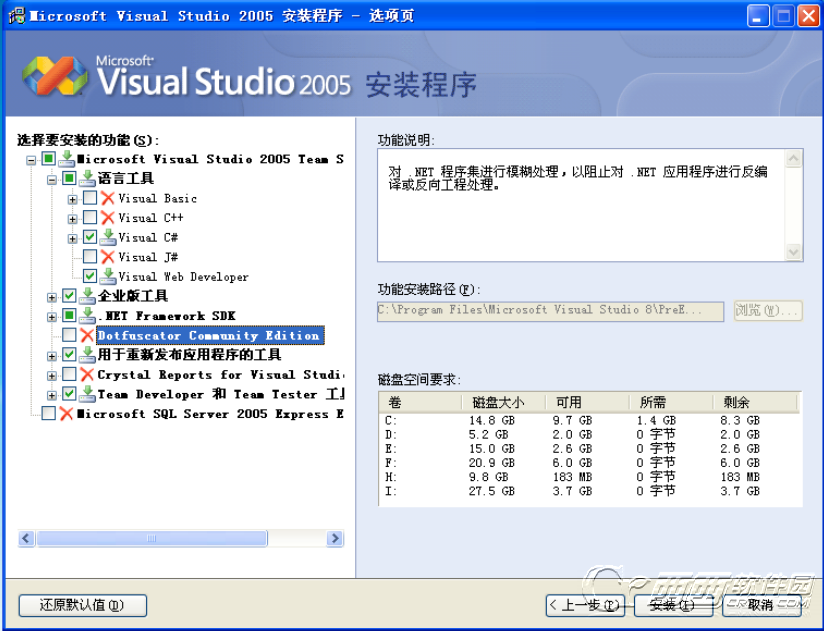Viewport: 824px width, 631px height.
Task: Click the 上一步 back button
Action: tap(585, 605)
